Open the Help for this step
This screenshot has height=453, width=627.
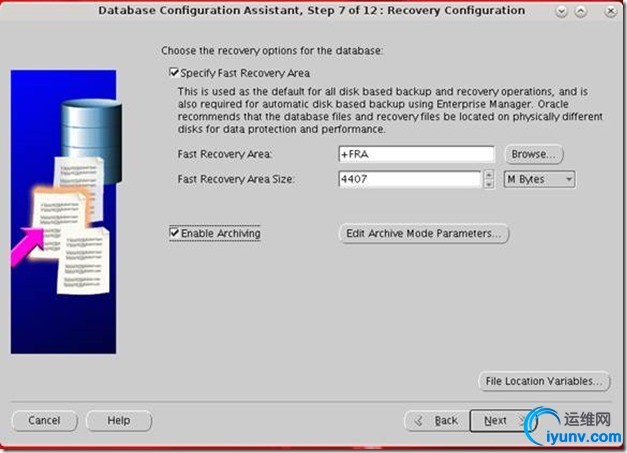119,421
